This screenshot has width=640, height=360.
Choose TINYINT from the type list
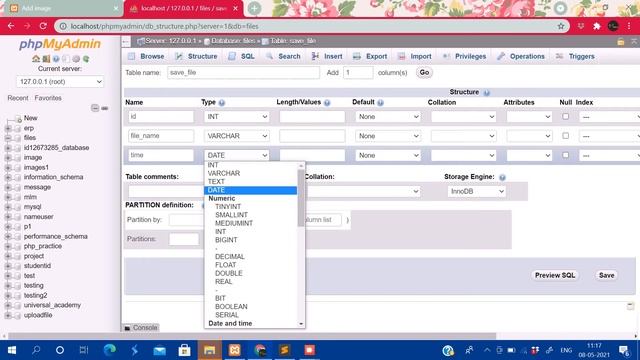pyautogui.click(x=228, y=207)
